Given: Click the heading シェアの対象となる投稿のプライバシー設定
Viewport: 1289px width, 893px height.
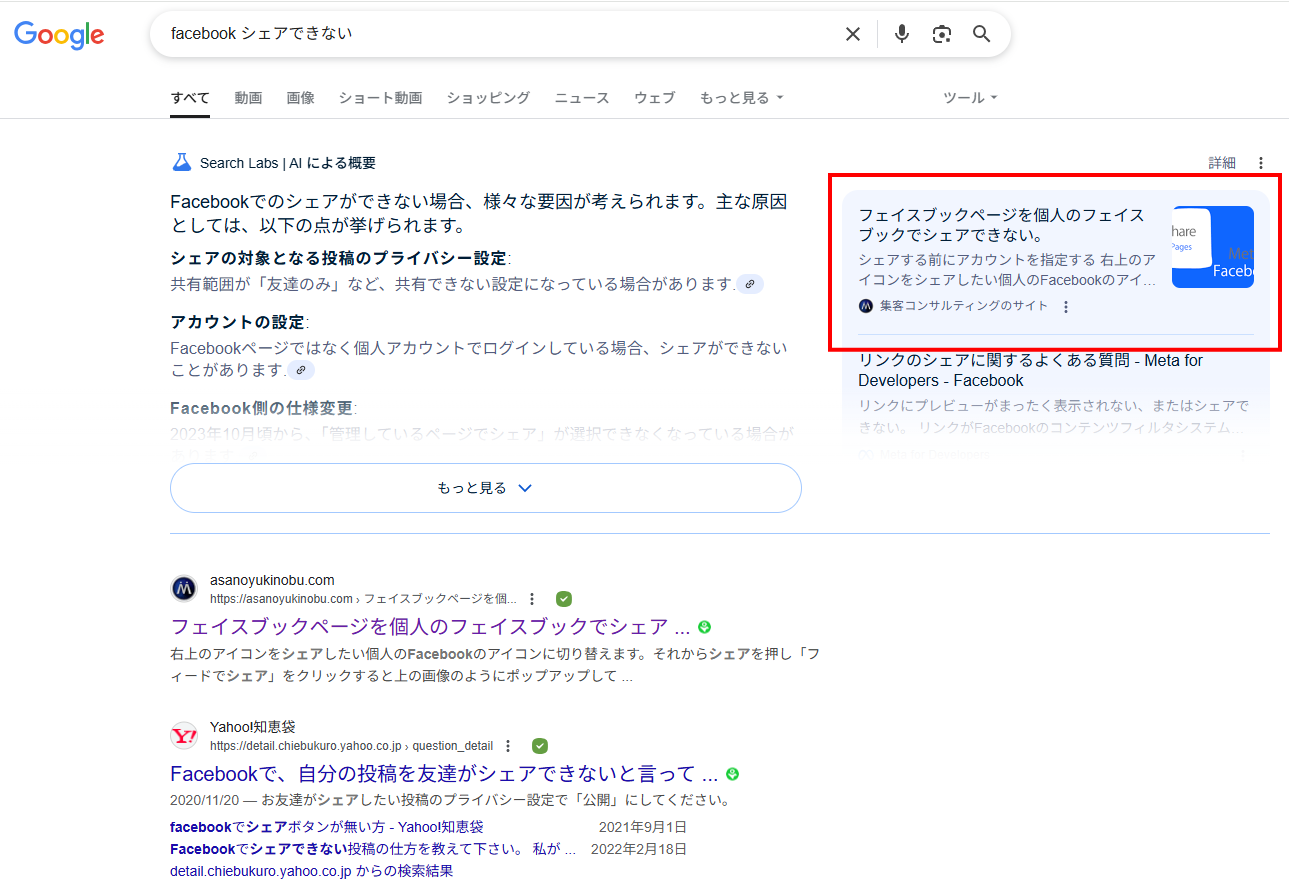Looking at the screenshot, I should pos(339,258).
